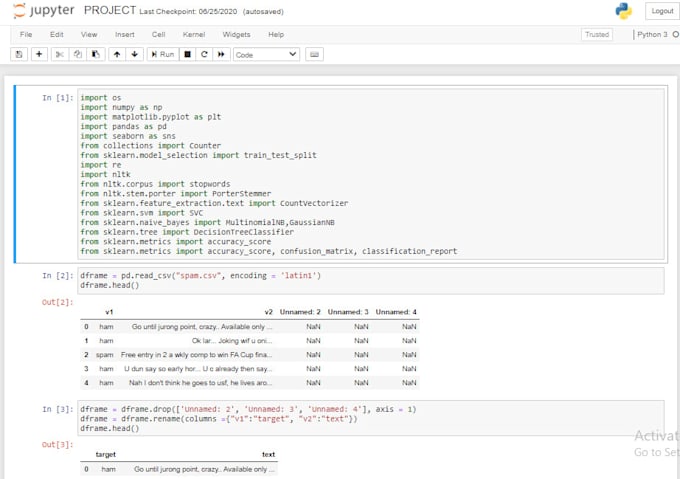
Task: Click the Logout button
Action: (x=661, y=11)
